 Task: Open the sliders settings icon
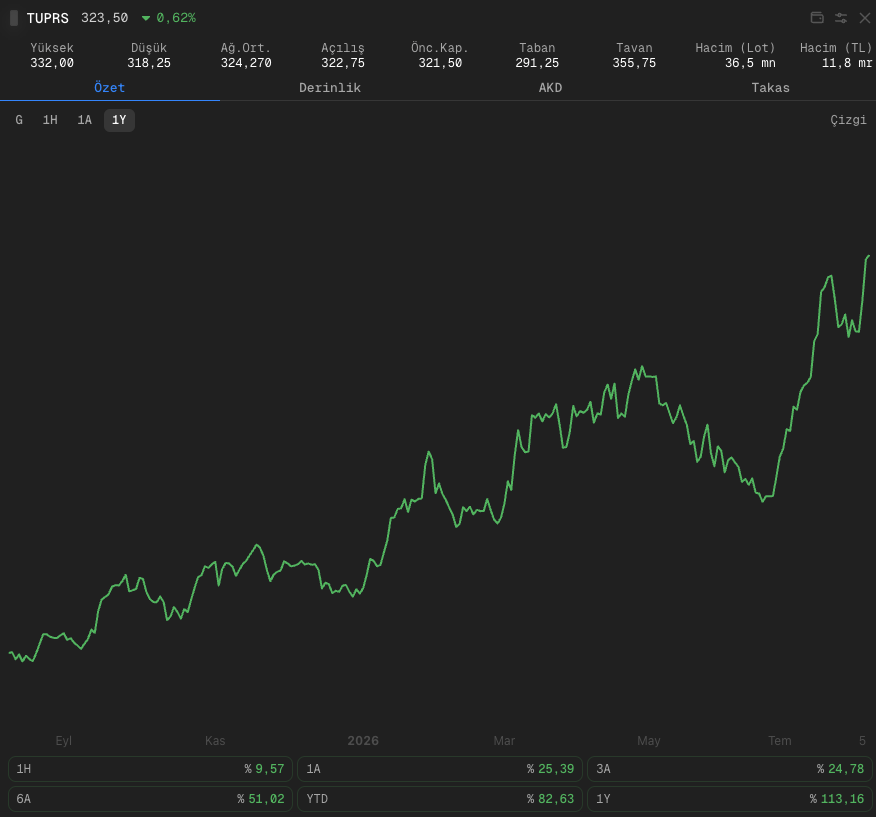click(841, 18)
